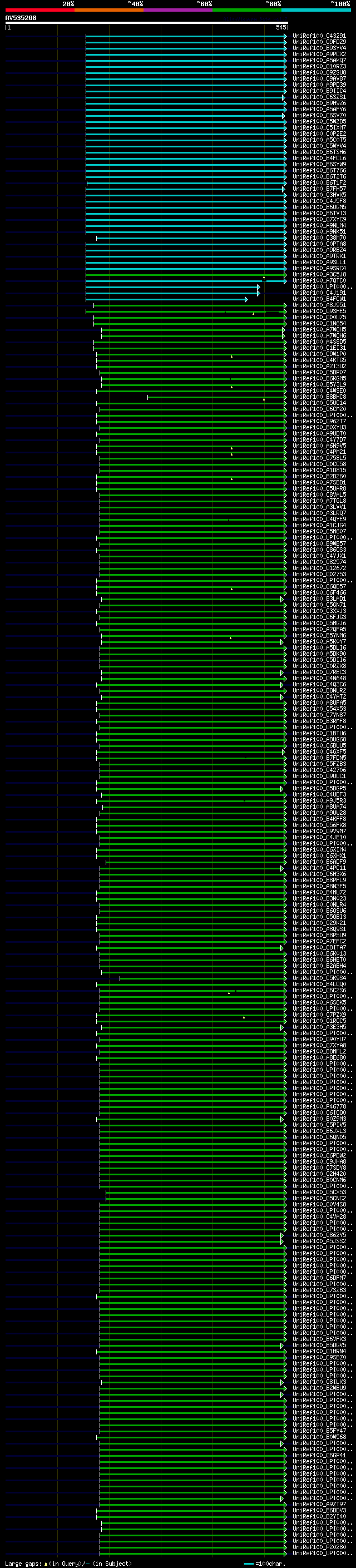The image size is (356, 1568).
Task: Click the UniRef100_A7WQH6 label
Action: tap(319, 335)
